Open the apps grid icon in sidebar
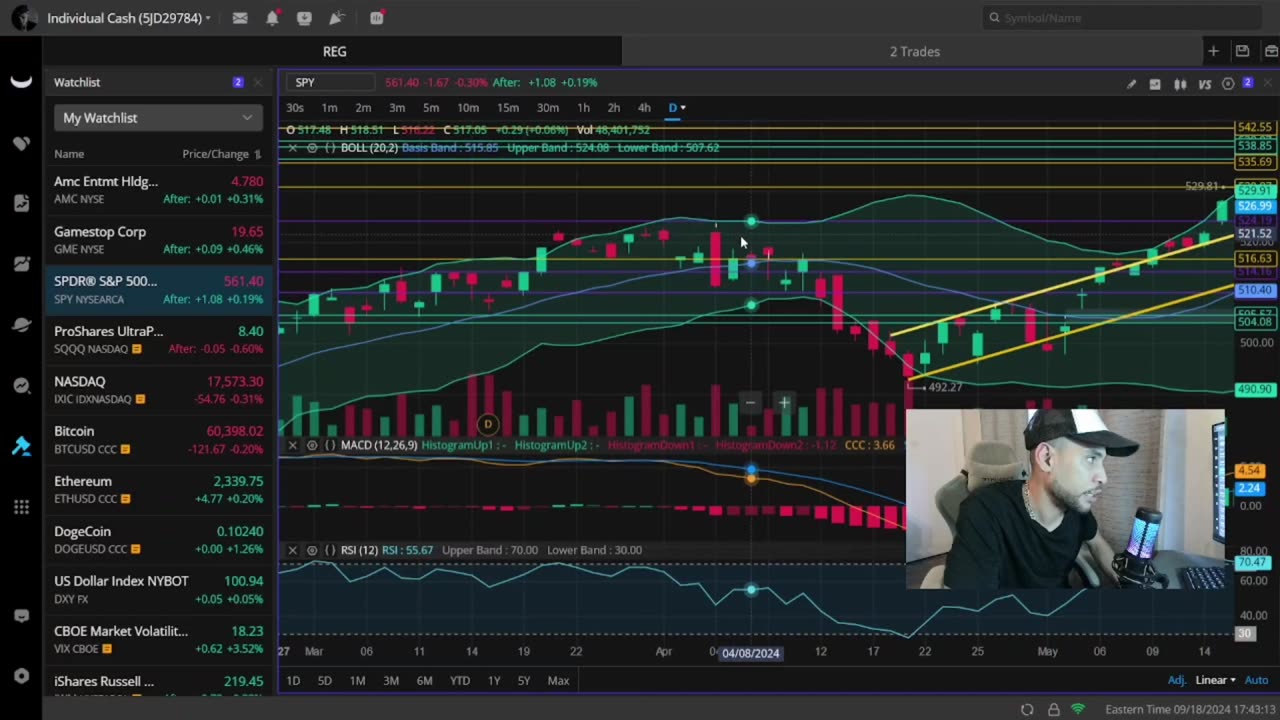 point(21,507)
